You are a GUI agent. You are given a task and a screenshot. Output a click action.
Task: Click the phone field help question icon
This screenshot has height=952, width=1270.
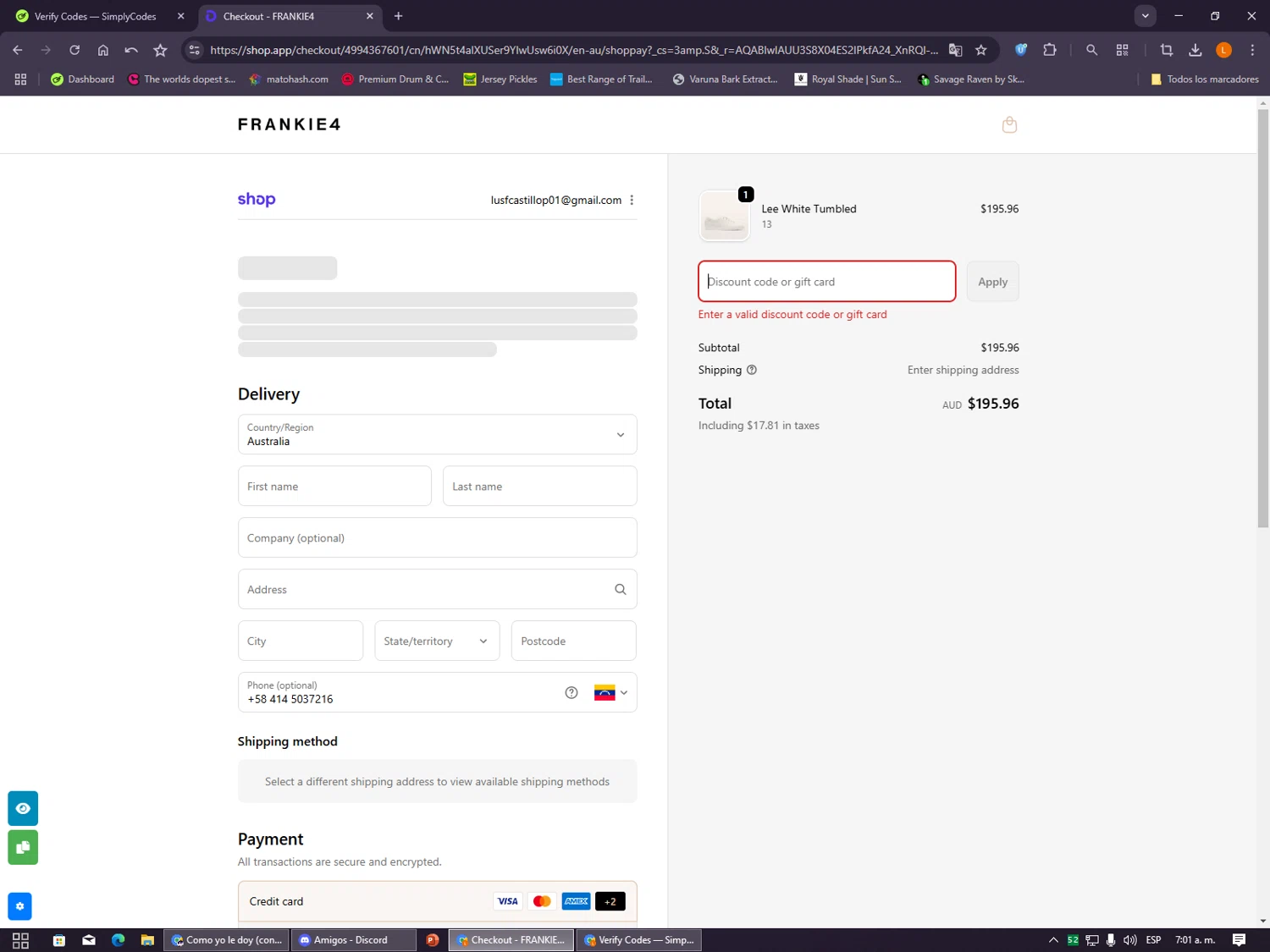[x=571, y=692]
